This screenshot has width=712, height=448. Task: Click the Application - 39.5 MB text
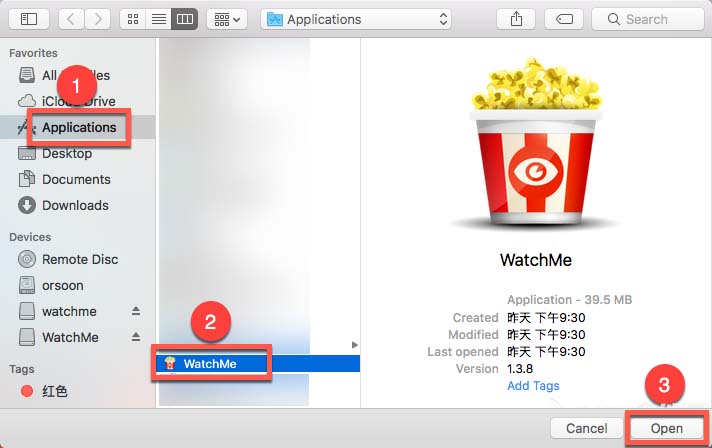pos(569,300)
